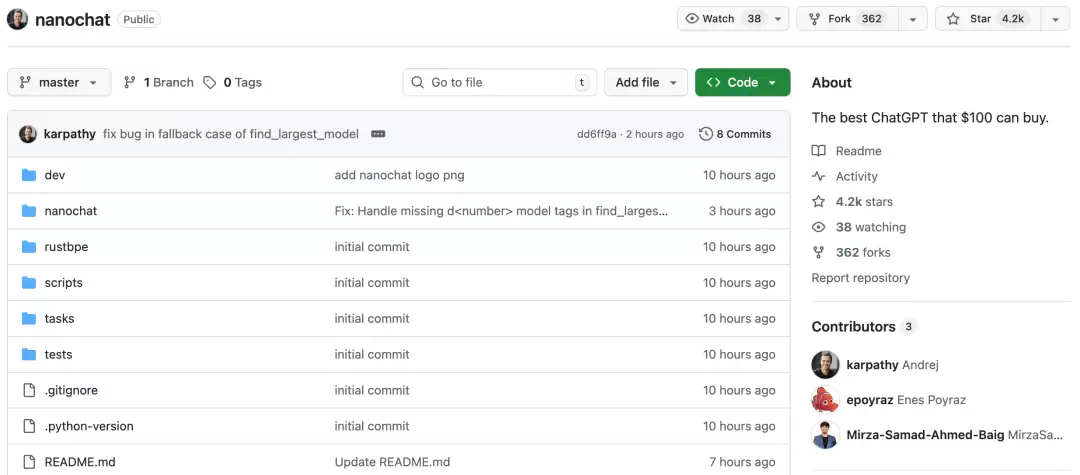Viewport: 1080px width, 475px height.
Task: Open the rustbpe folder
Action: pyautogui.click(x=66, y=247)
